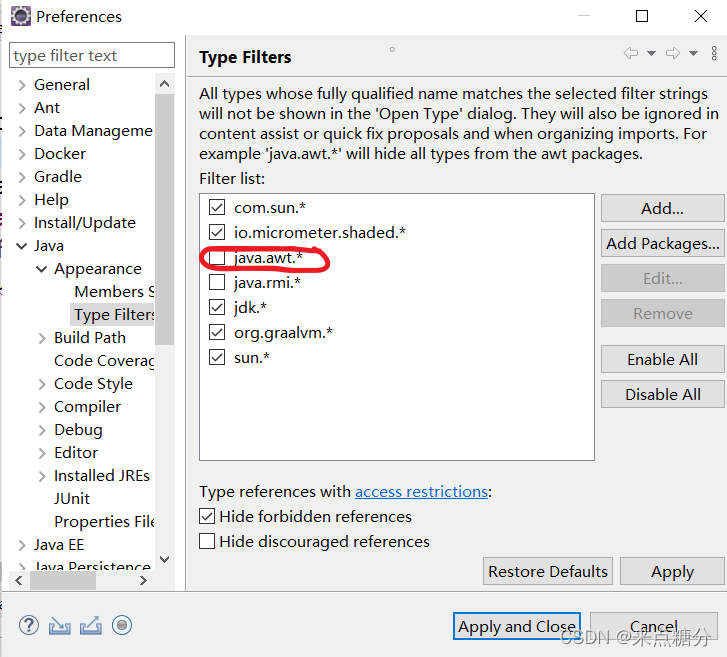Select the io.micrometer.shaded.* entry text
This screenshot has width=727, height=657.
[319, 232]
